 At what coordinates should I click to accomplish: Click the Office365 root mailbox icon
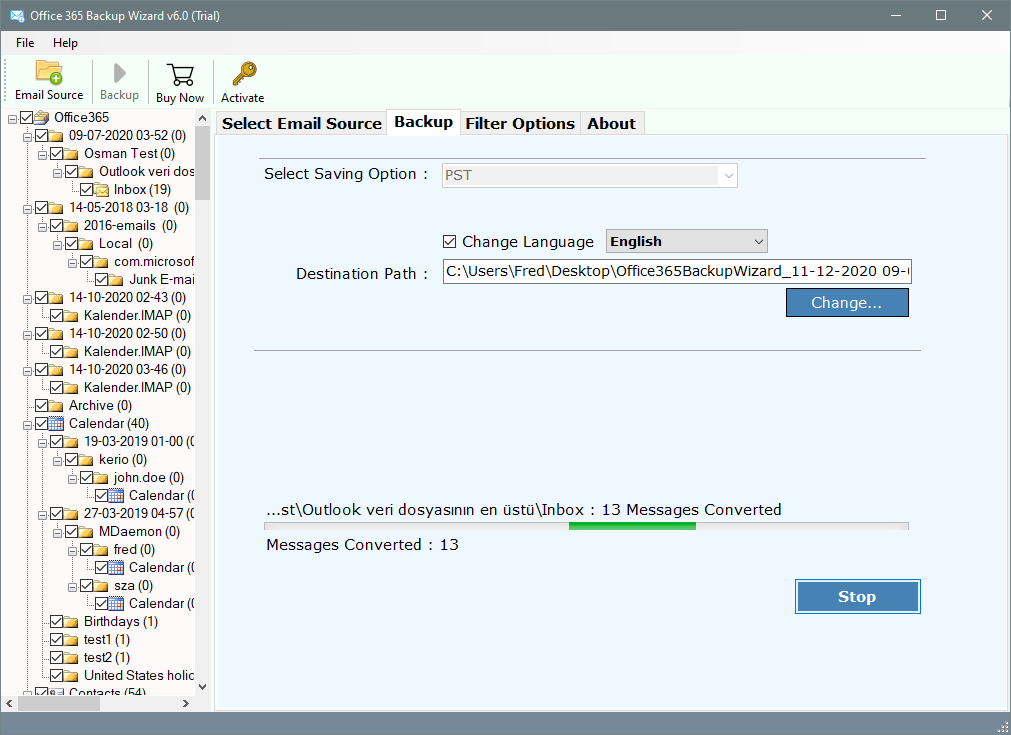pyautogui.click(x=41, y=117)
